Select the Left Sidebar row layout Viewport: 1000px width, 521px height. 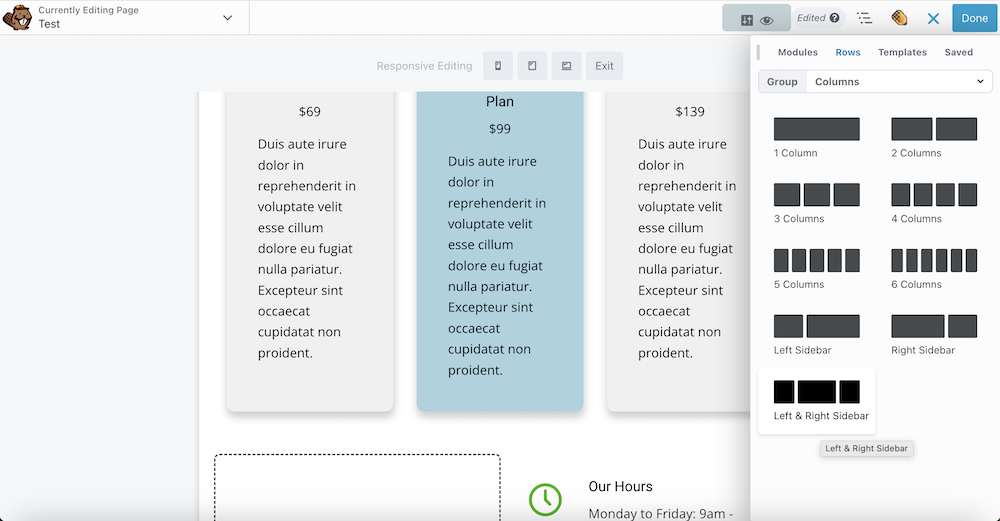816,335
